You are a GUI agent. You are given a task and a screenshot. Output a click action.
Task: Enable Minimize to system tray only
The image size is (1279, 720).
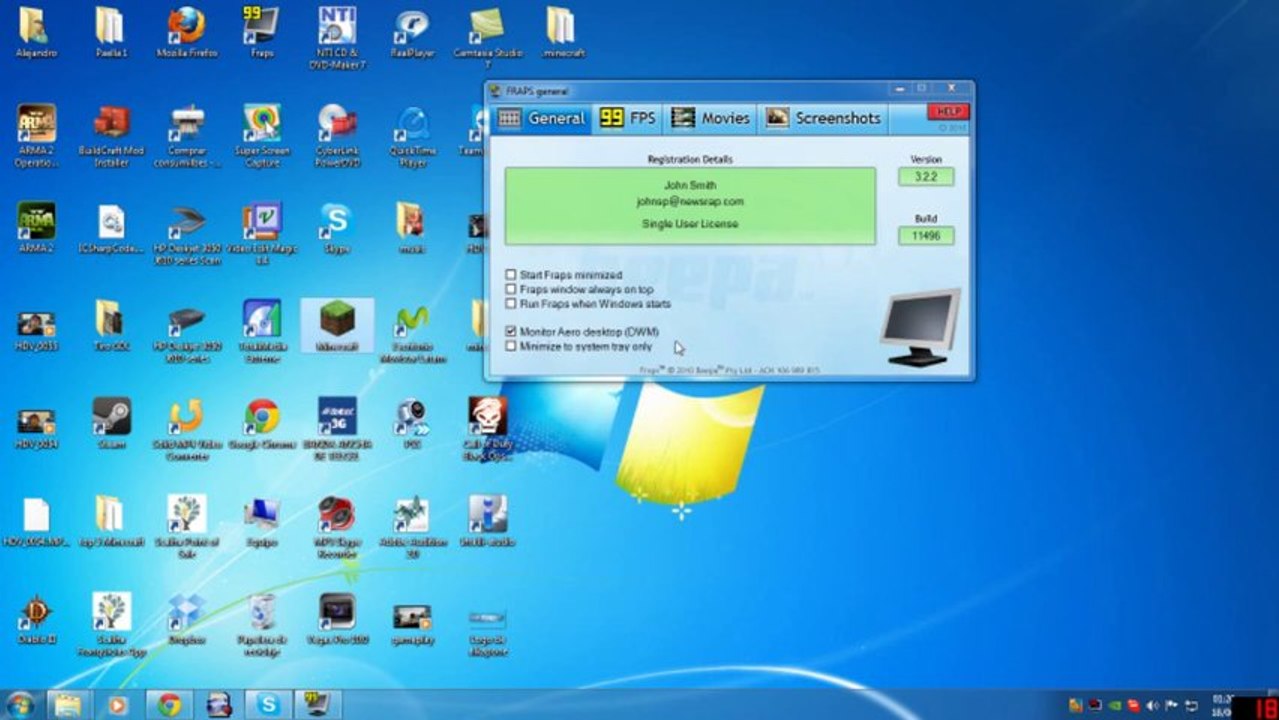coord(511,346)
